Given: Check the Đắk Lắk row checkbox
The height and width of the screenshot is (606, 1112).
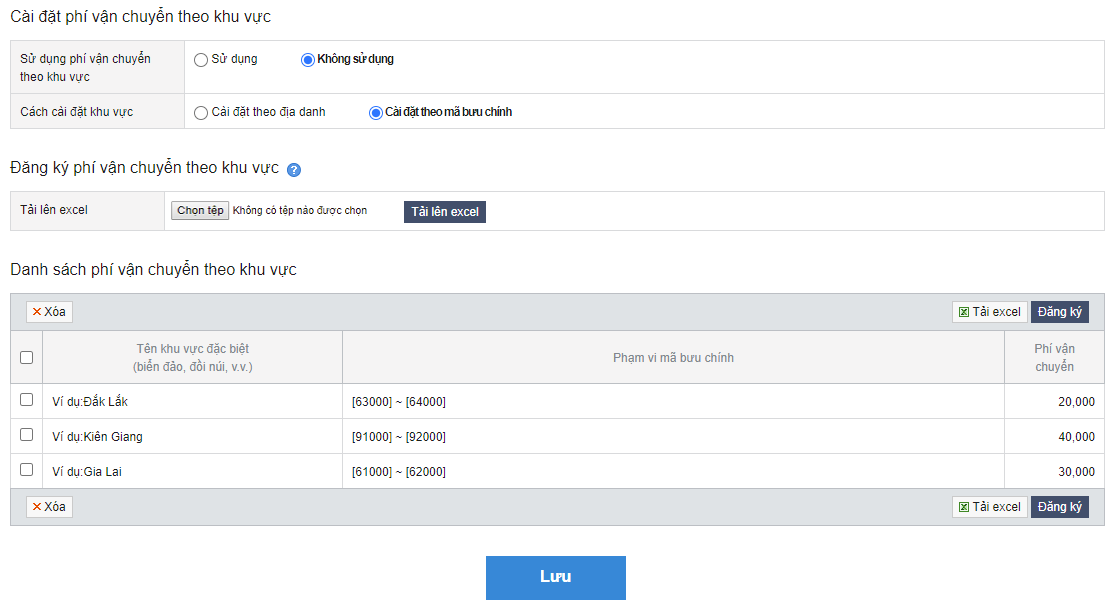Looking at the screenshot, I should [27, 400].
